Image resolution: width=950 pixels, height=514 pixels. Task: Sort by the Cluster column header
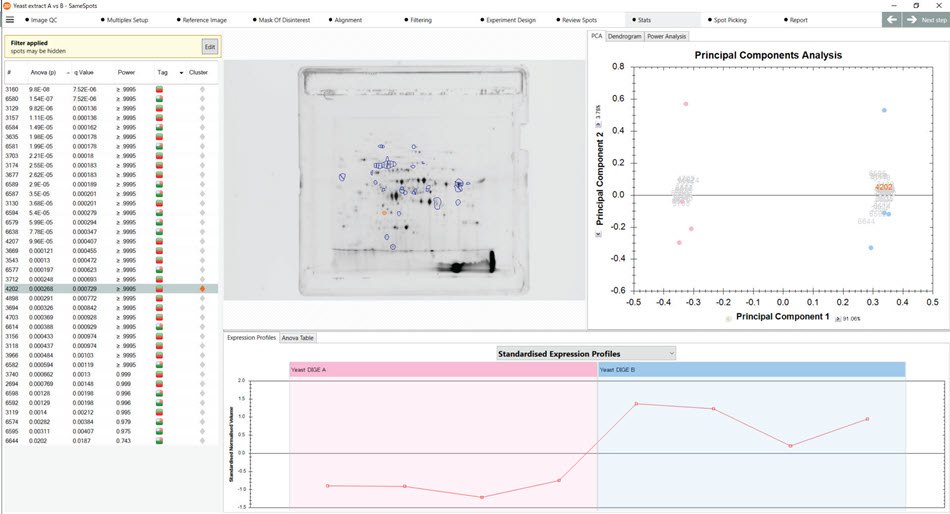198,72
